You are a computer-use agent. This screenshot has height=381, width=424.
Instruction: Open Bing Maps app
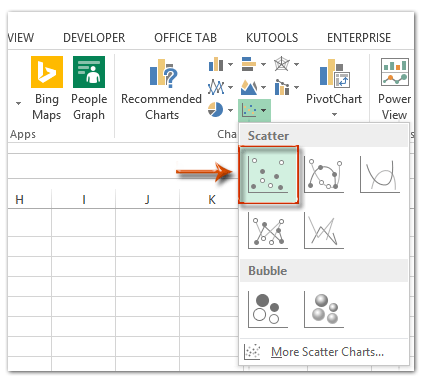(x=47, y=88)
